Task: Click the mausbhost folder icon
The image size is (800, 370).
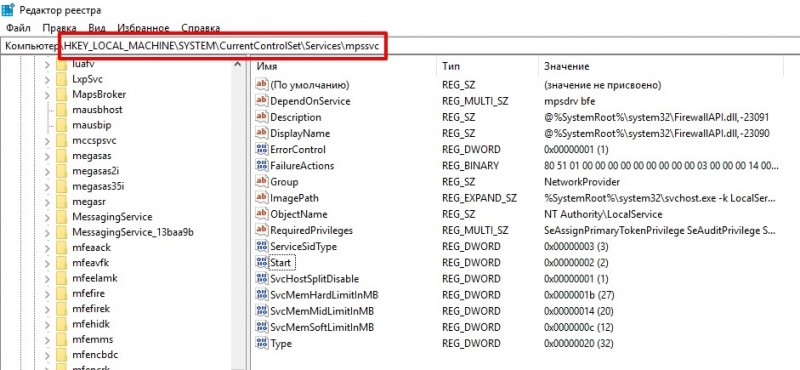Action: 61,110
